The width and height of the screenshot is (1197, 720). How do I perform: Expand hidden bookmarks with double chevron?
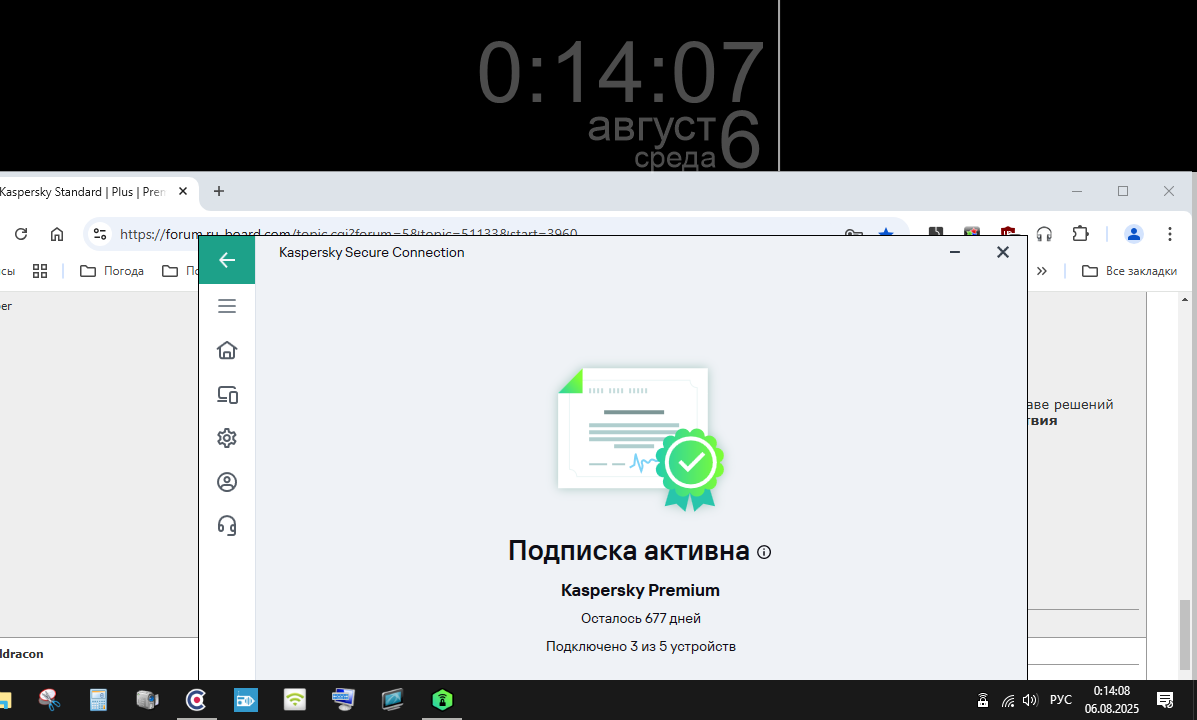1041,271
